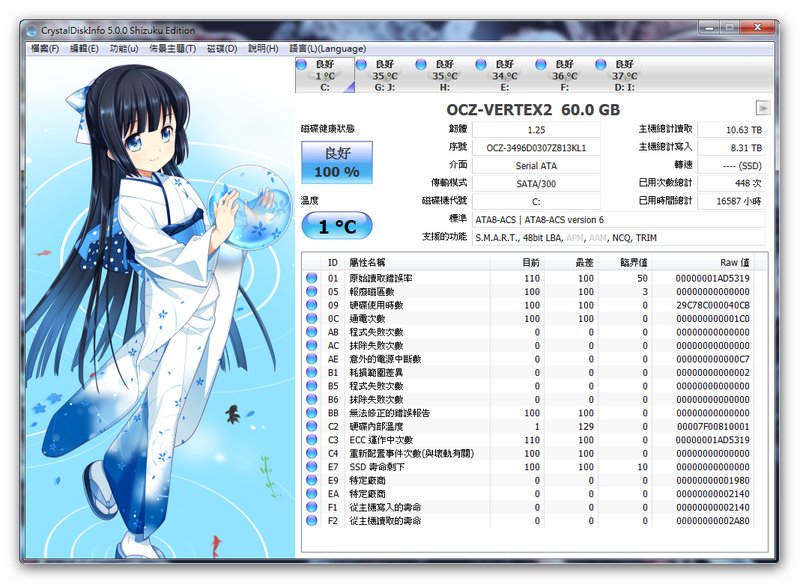Viewport: 800px width, 584px height.
Task: Click the 目前 column header
Action: pyautogui.click(x=517, y=263)
